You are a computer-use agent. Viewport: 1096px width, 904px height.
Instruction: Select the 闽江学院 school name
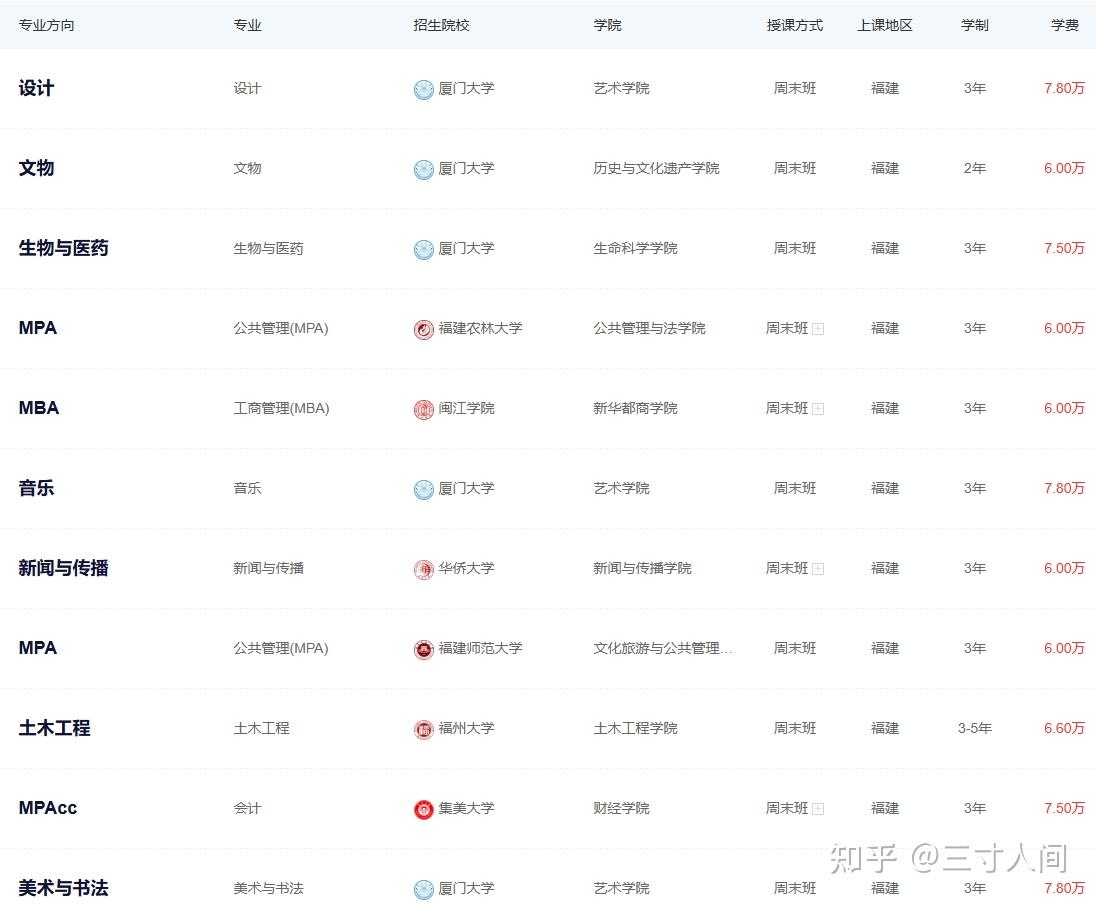coord(466,408)
